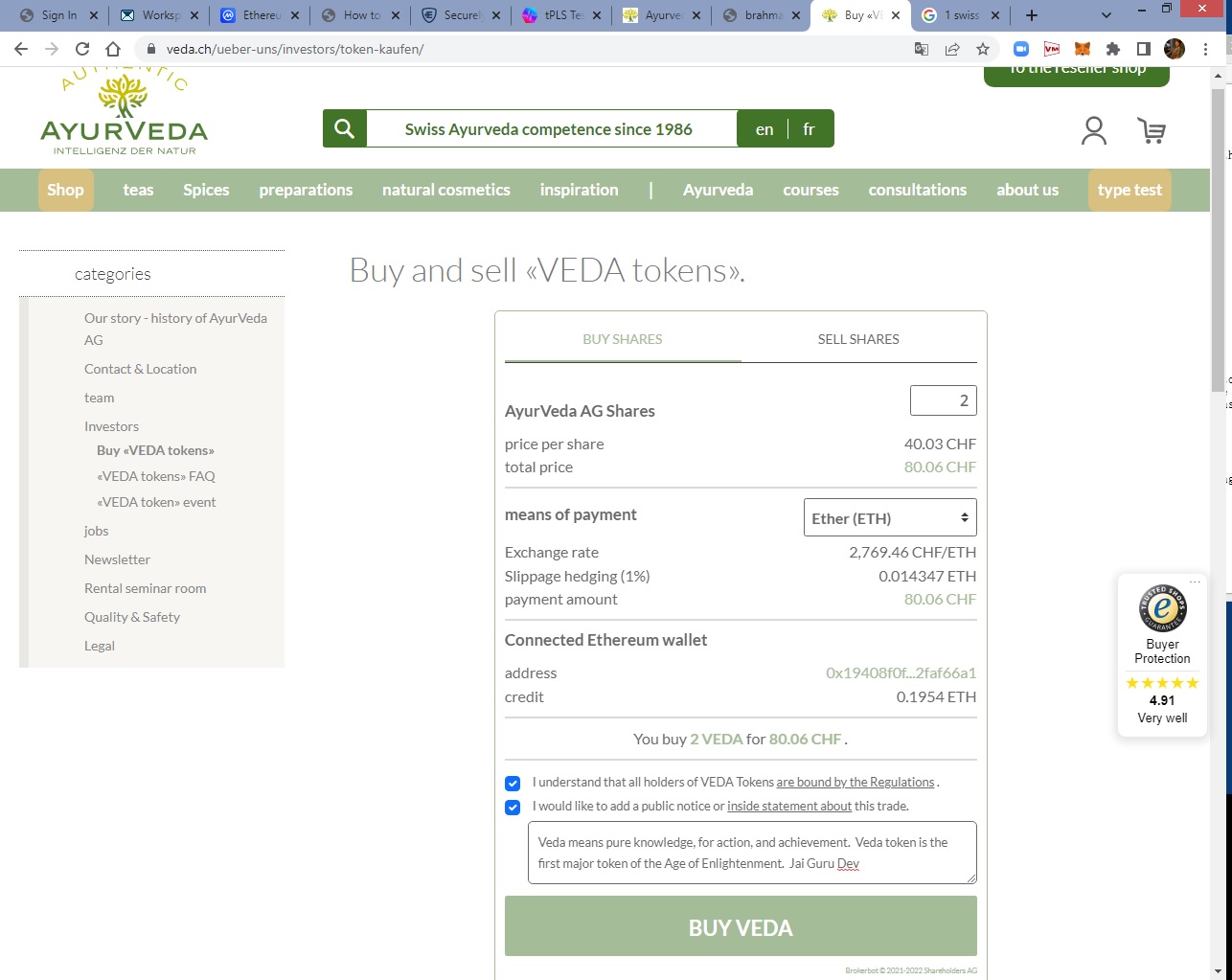Viewport: 1232px width, 980px height.
Task: Select the BUY SHARES tab
Action: [x=623, y=339]
